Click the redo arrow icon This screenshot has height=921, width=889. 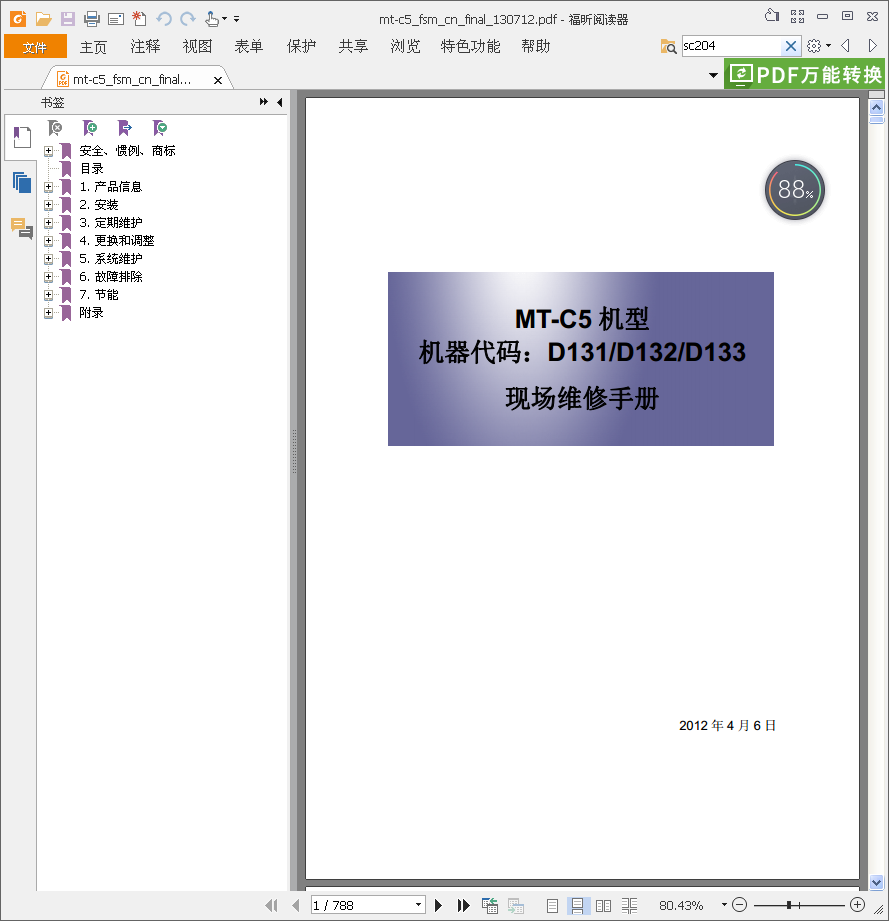point(188,19)
